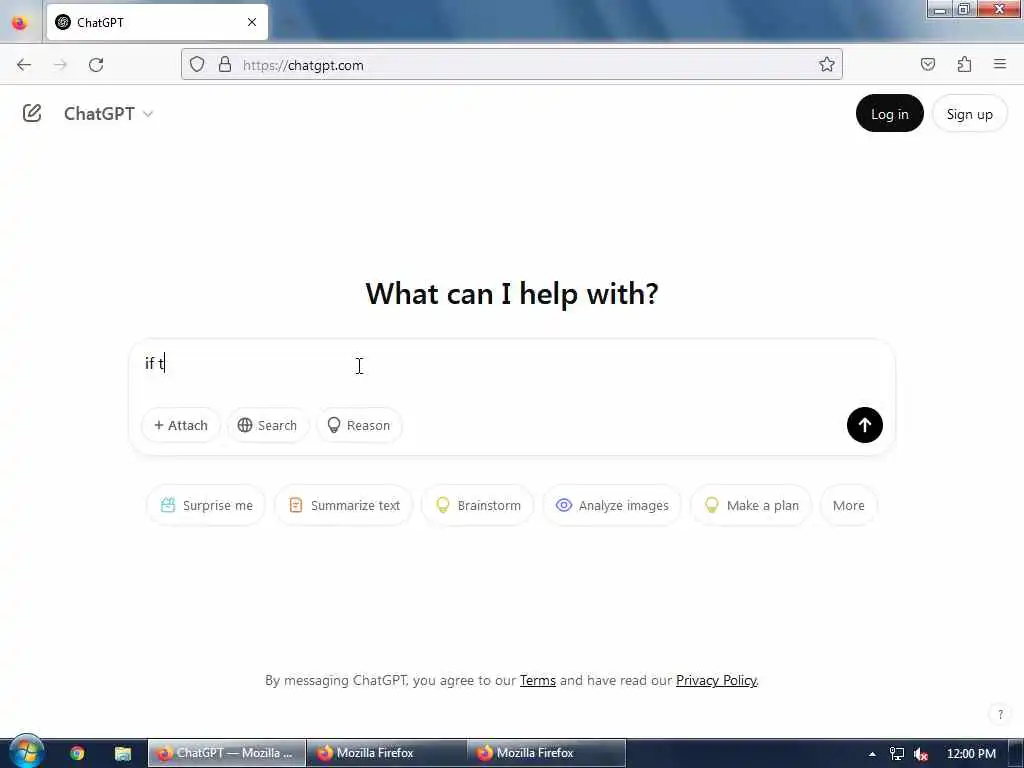Viewport: 1024px width, 768px height.
Task: Launch Chrome from the taskbar
Action: (x=77, y=754)
